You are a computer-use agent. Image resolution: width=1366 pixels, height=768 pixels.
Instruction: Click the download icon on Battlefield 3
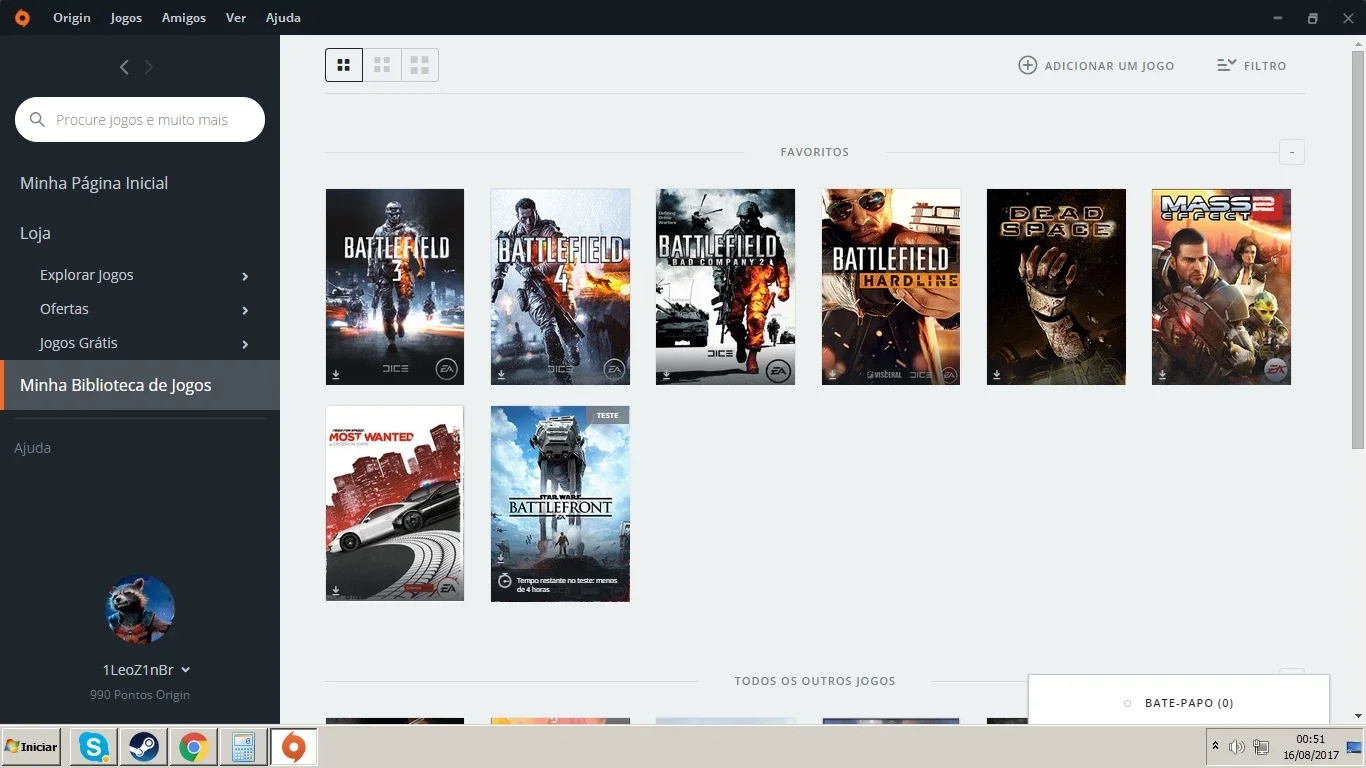336,375
